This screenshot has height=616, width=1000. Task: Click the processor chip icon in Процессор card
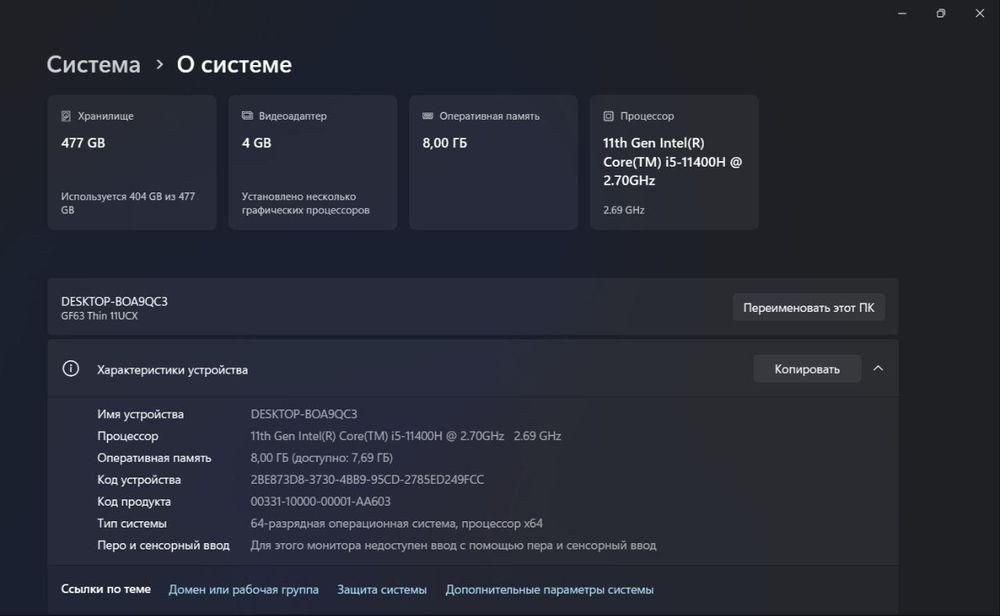tap(608, 116)
